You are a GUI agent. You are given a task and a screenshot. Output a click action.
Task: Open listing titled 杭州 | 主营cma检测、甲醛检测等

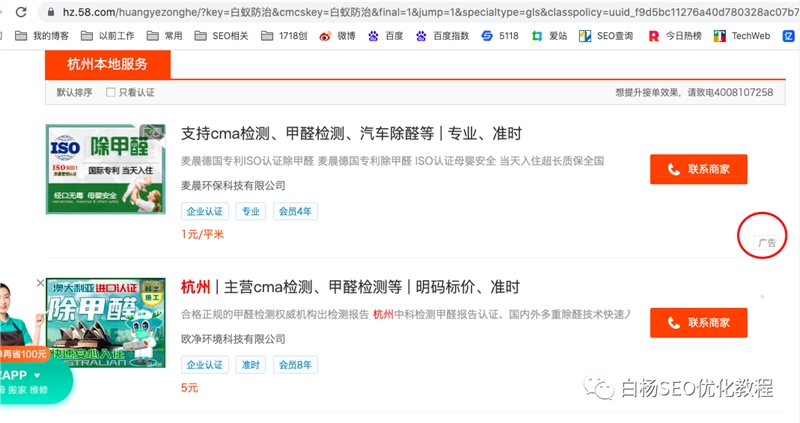350,287
